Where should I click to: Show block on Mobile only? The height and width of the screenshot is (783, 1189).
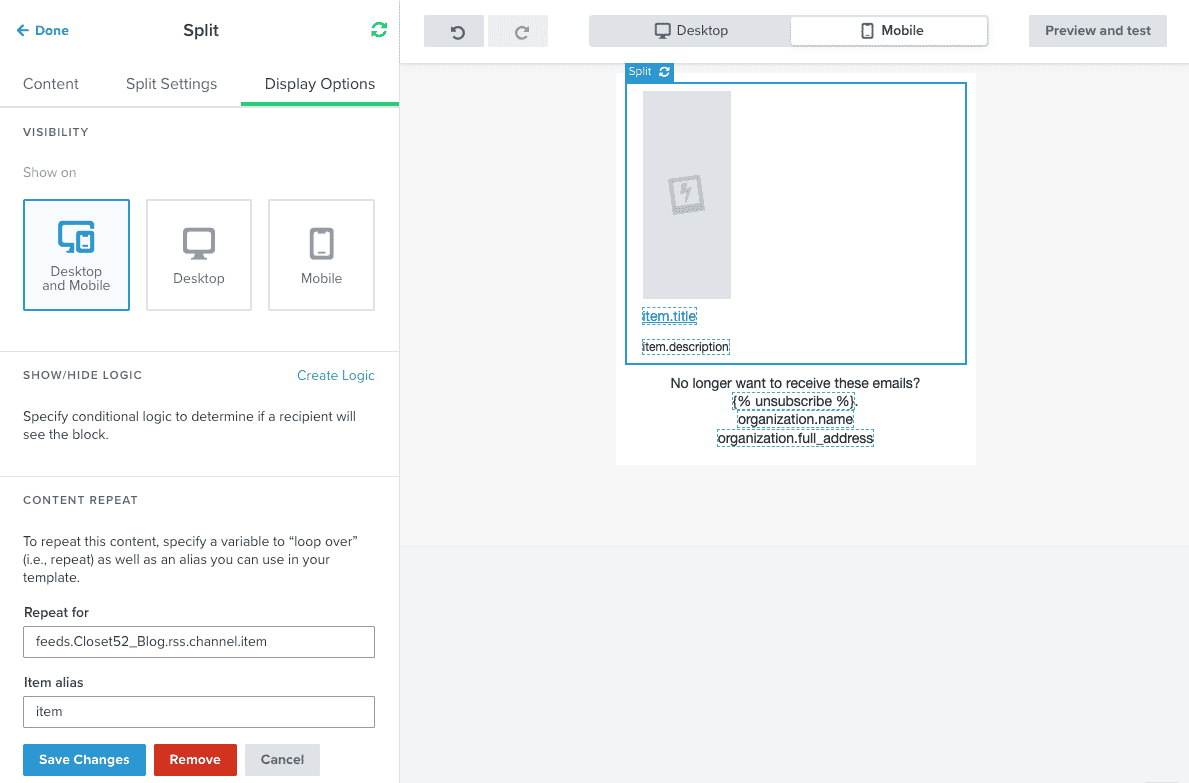321,255
